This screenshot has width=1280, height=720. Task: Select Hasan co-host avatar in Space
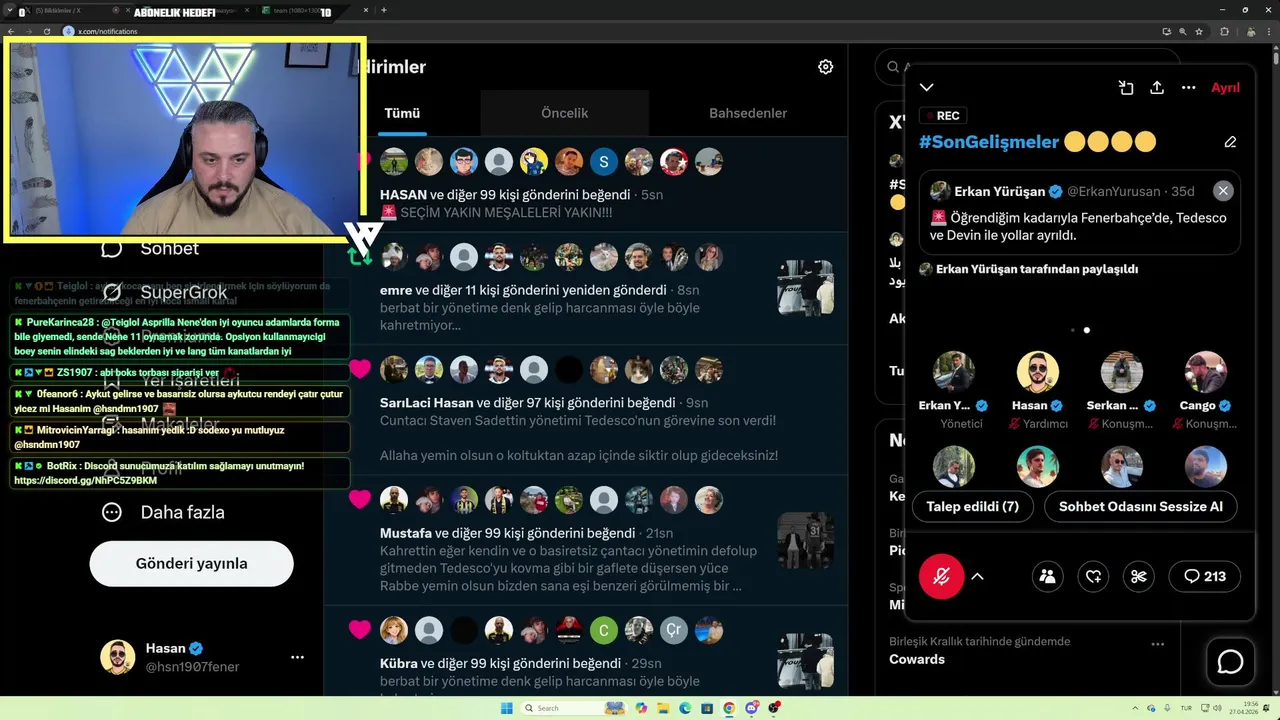(x=1037, y=371)
